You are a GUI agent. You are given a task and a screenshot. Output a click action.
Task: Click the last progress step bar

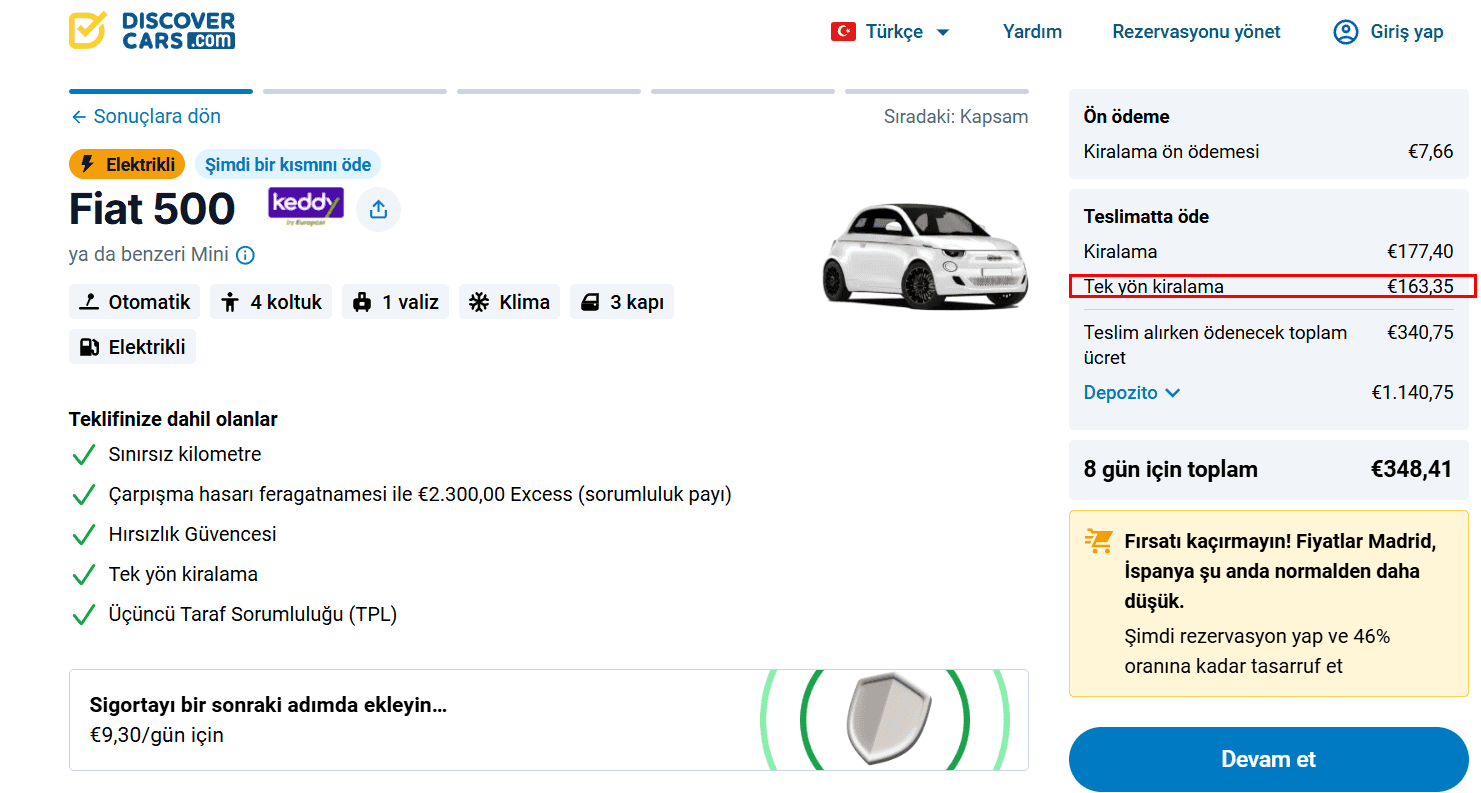tap(936, 91)
